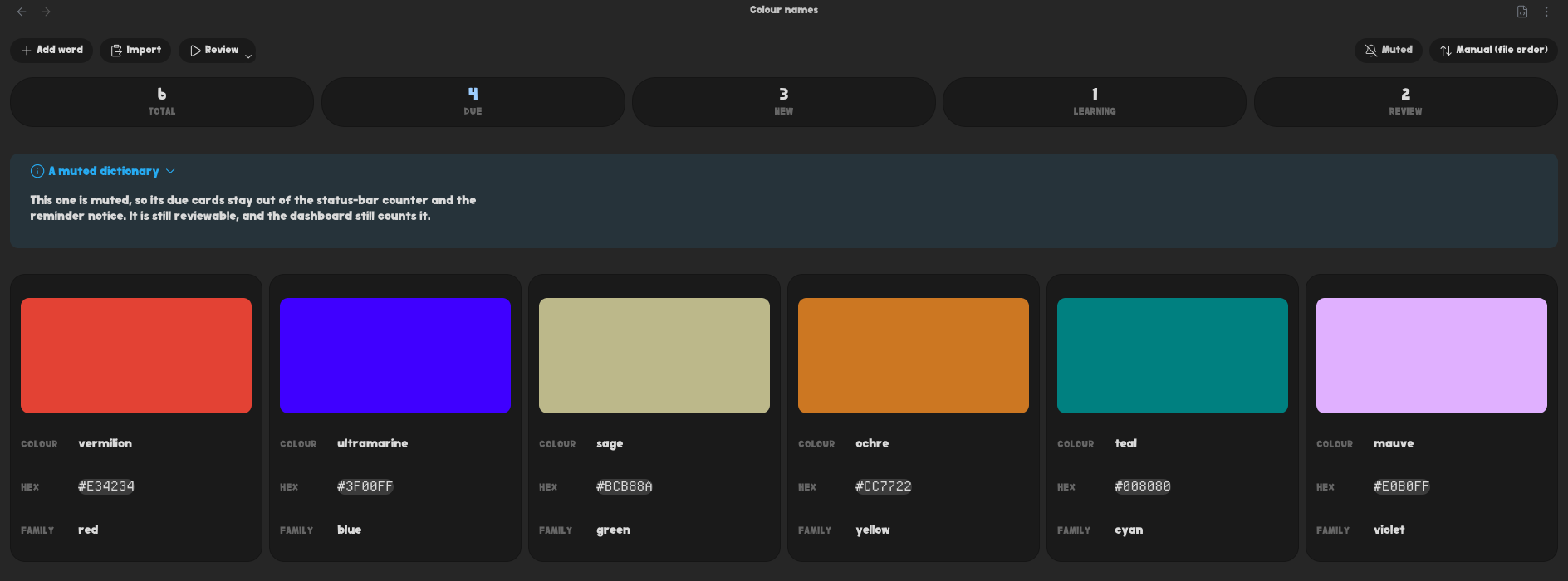This screenshot has height=581, width=1568.
Task: Click the info icon beside A muted dictionary
Action: click(x=37, y=171)
